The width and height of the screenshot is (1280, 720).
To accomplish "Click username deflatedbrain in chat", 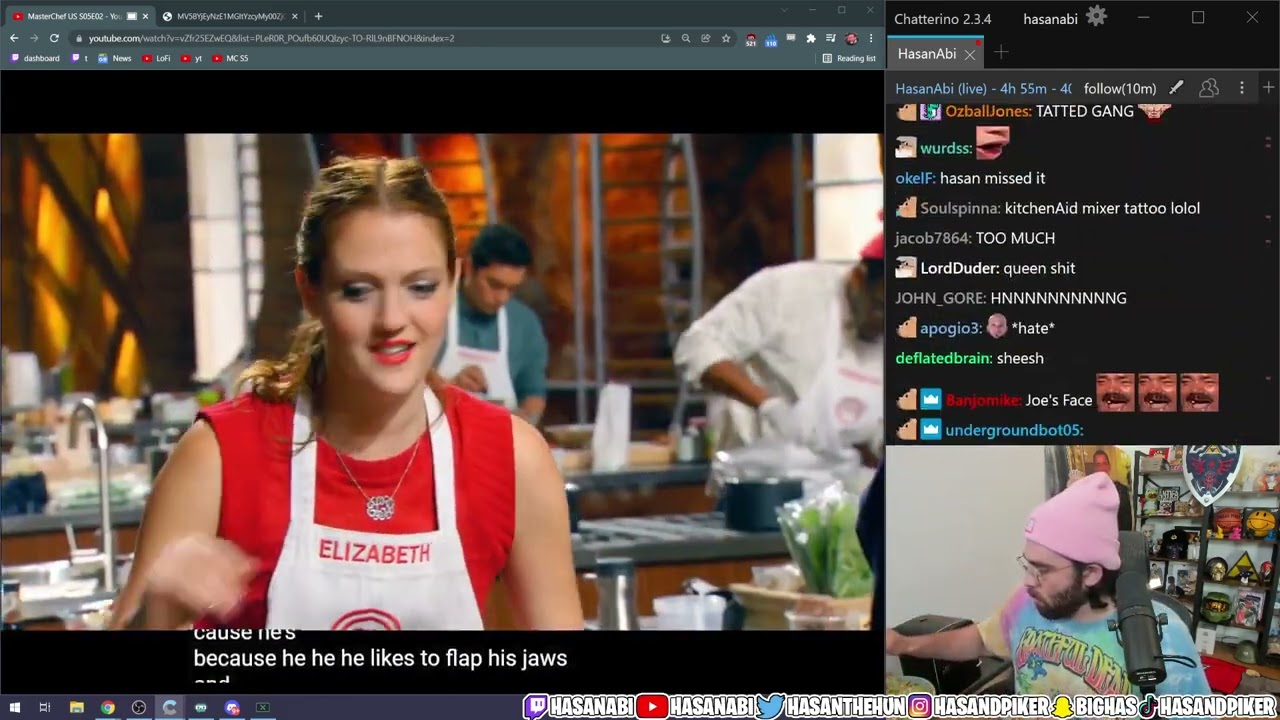I will click(944, 358).
